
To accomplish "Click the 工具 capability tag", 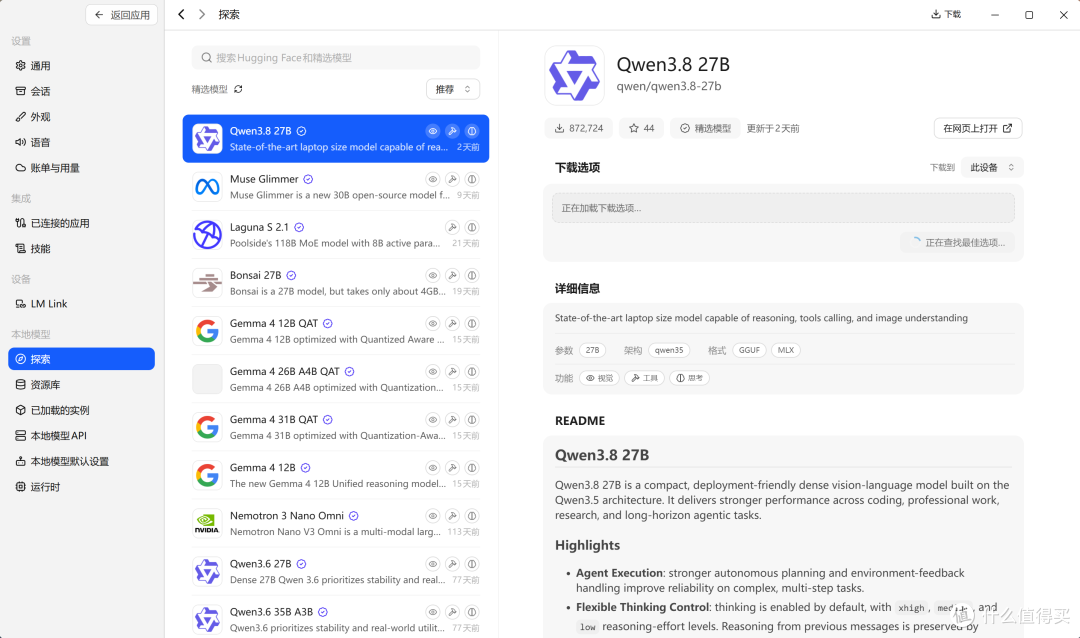I will pyautogui.click(x=645, y=378).
